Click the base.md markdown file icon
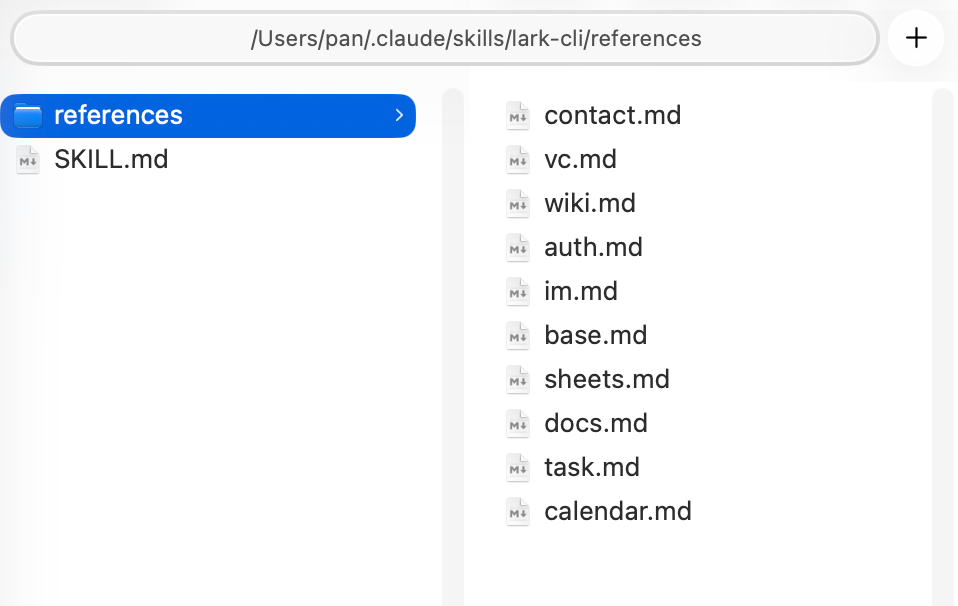Viewport: 958px width, 606px height. tap(518, 336)
